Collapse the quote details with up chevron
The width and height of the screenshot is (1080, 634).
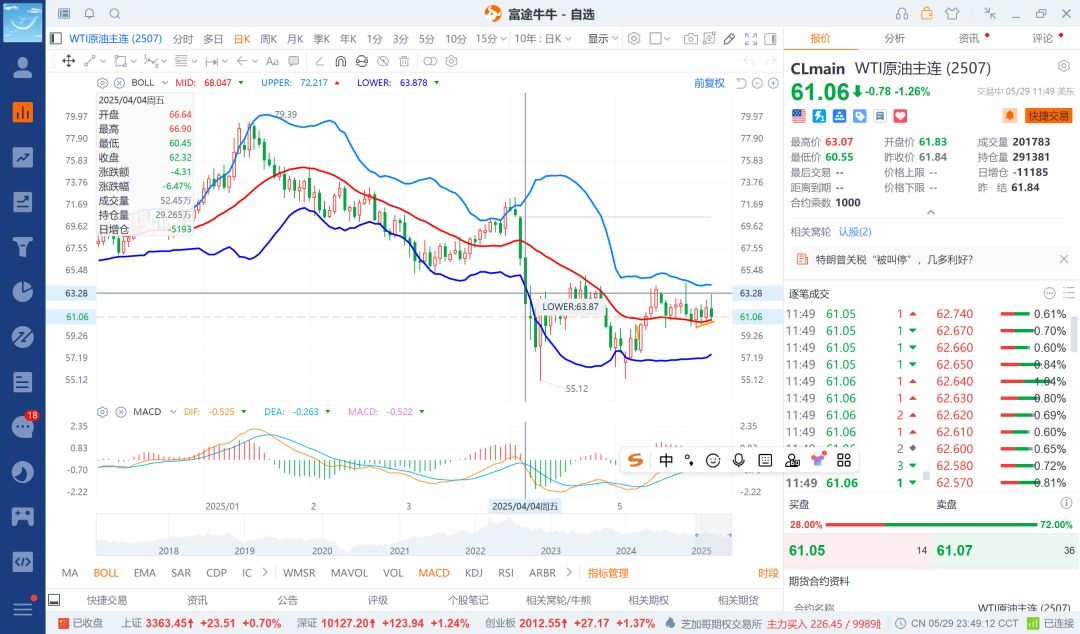(931, 212)
